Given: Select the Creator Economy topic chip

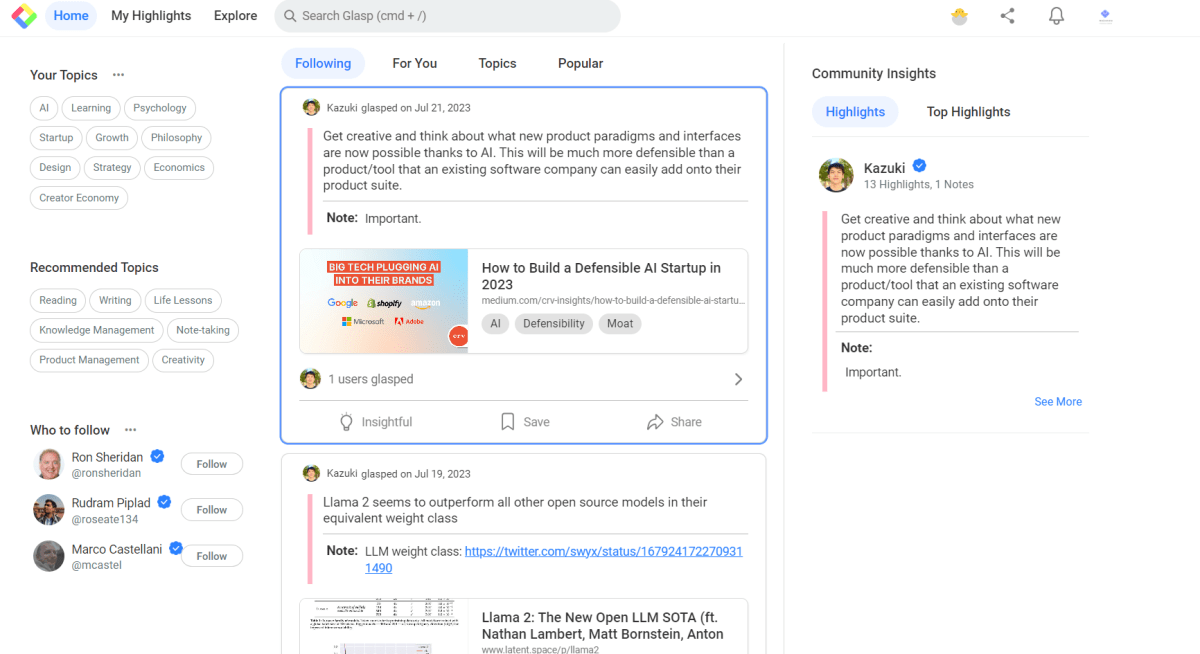Looking at the screenshot, I should coord(79,198).
